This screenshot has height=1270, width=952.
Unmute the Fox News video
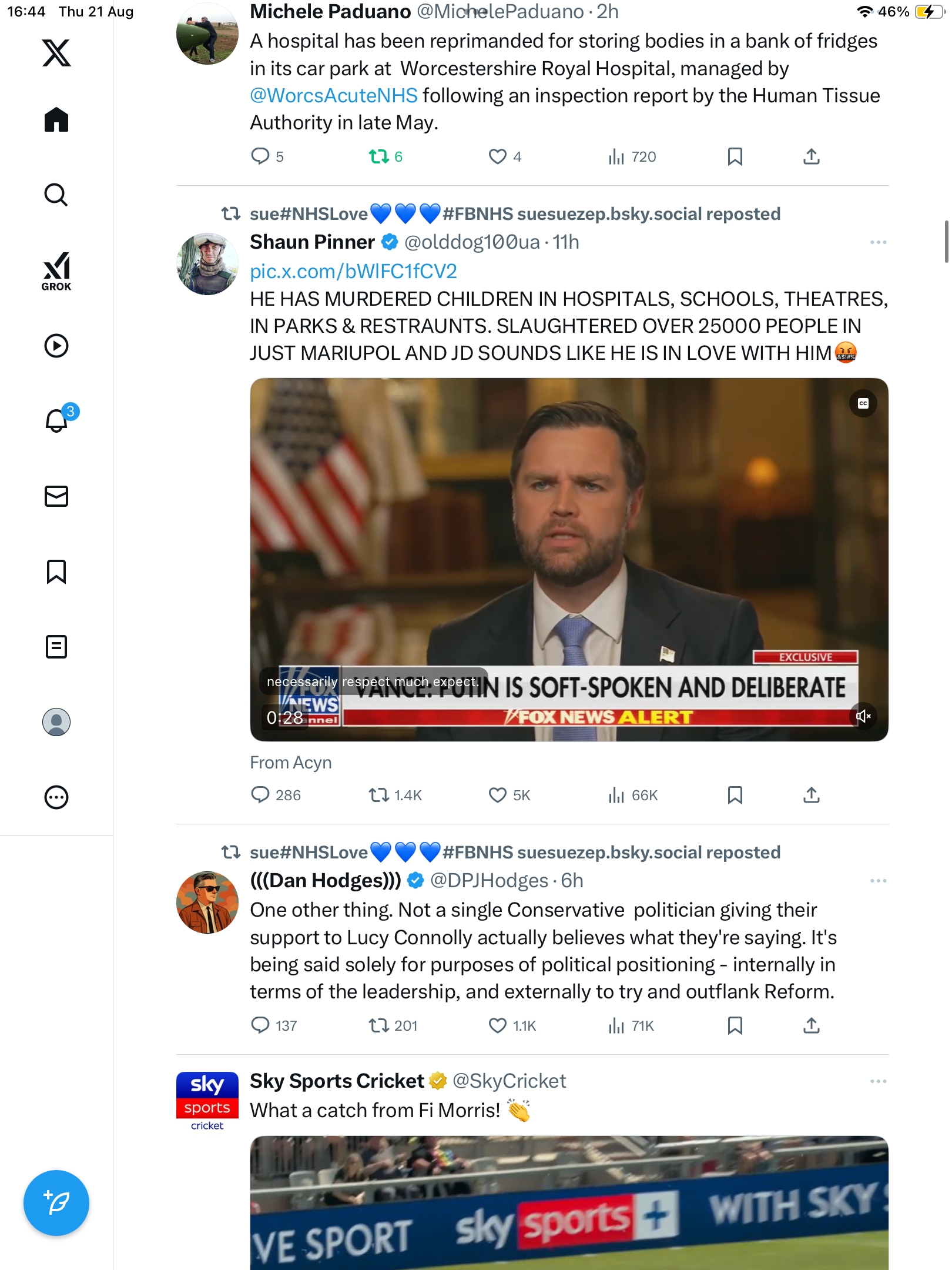[863, 716]
